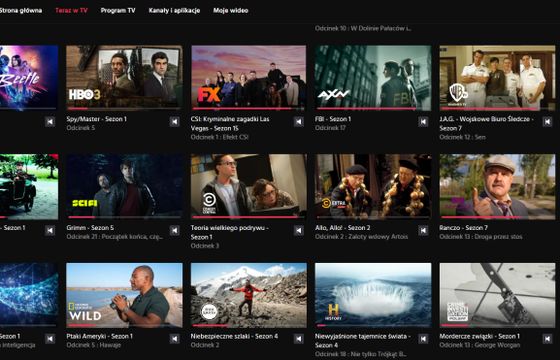Image resolution: width=560 pixels, height=360 pixels.
Task: Click start-over icon for Mordercze związki
Action: tap(547, 339)
